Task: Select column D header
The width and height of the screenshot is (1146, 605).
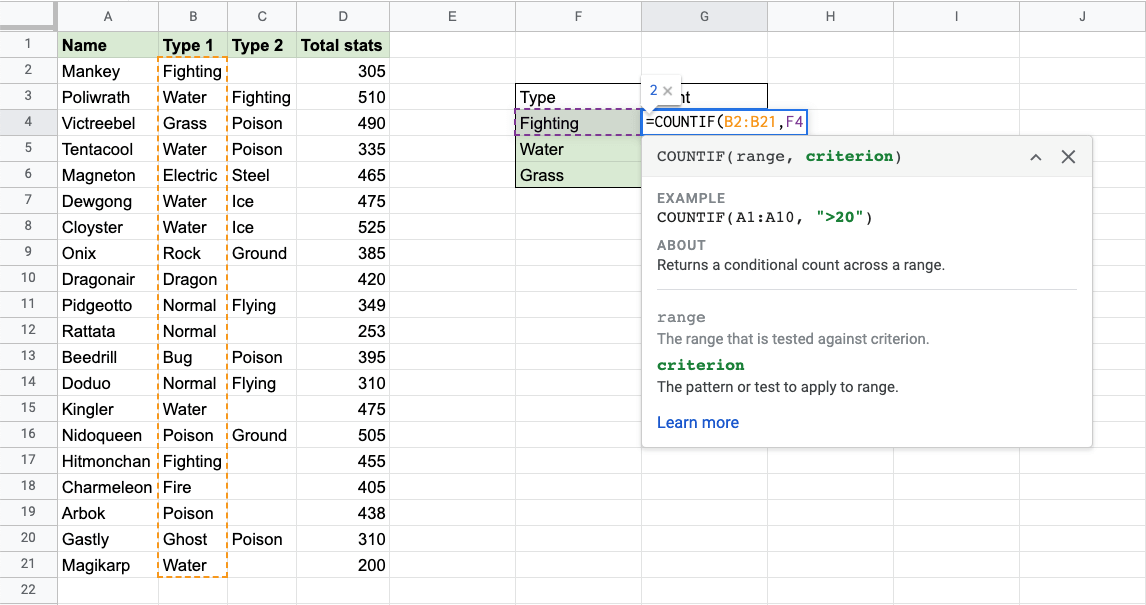Action: pos(343,16)
